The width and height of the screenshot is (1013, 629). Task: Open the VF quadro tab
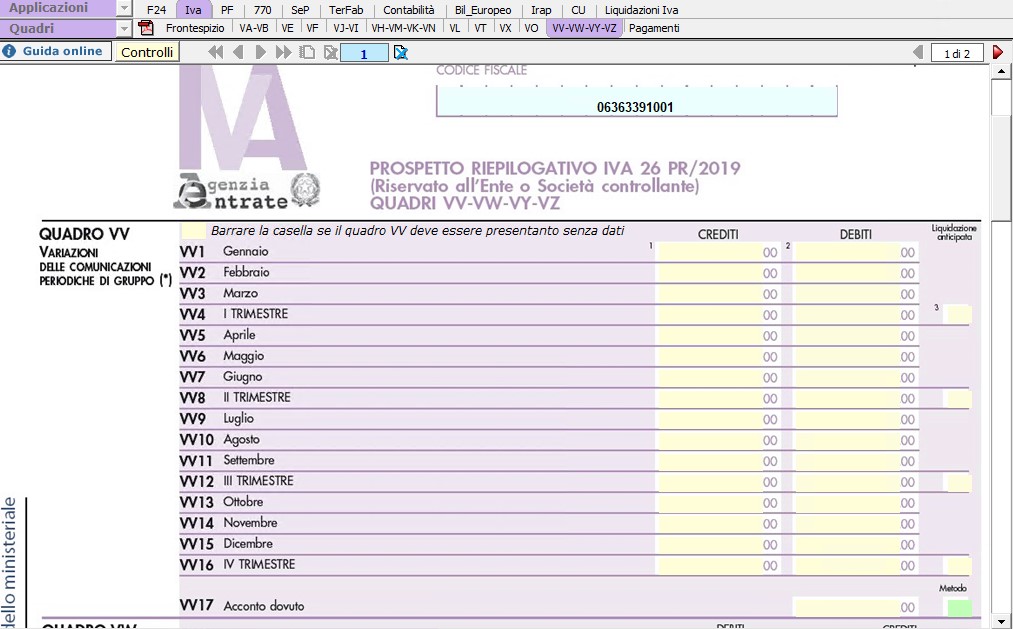313,28
